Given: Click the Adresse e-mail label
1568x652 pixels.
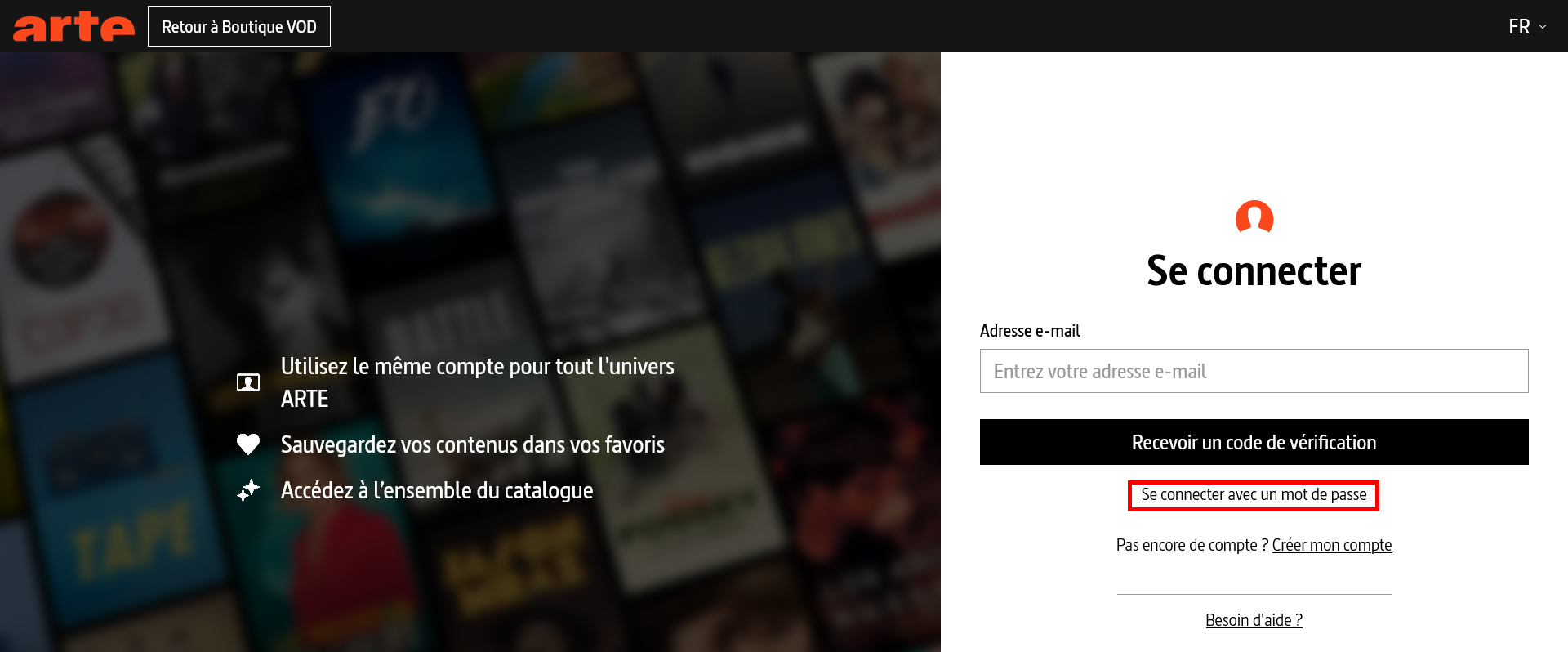Looking at the screenshot, I should (1030, 331).
